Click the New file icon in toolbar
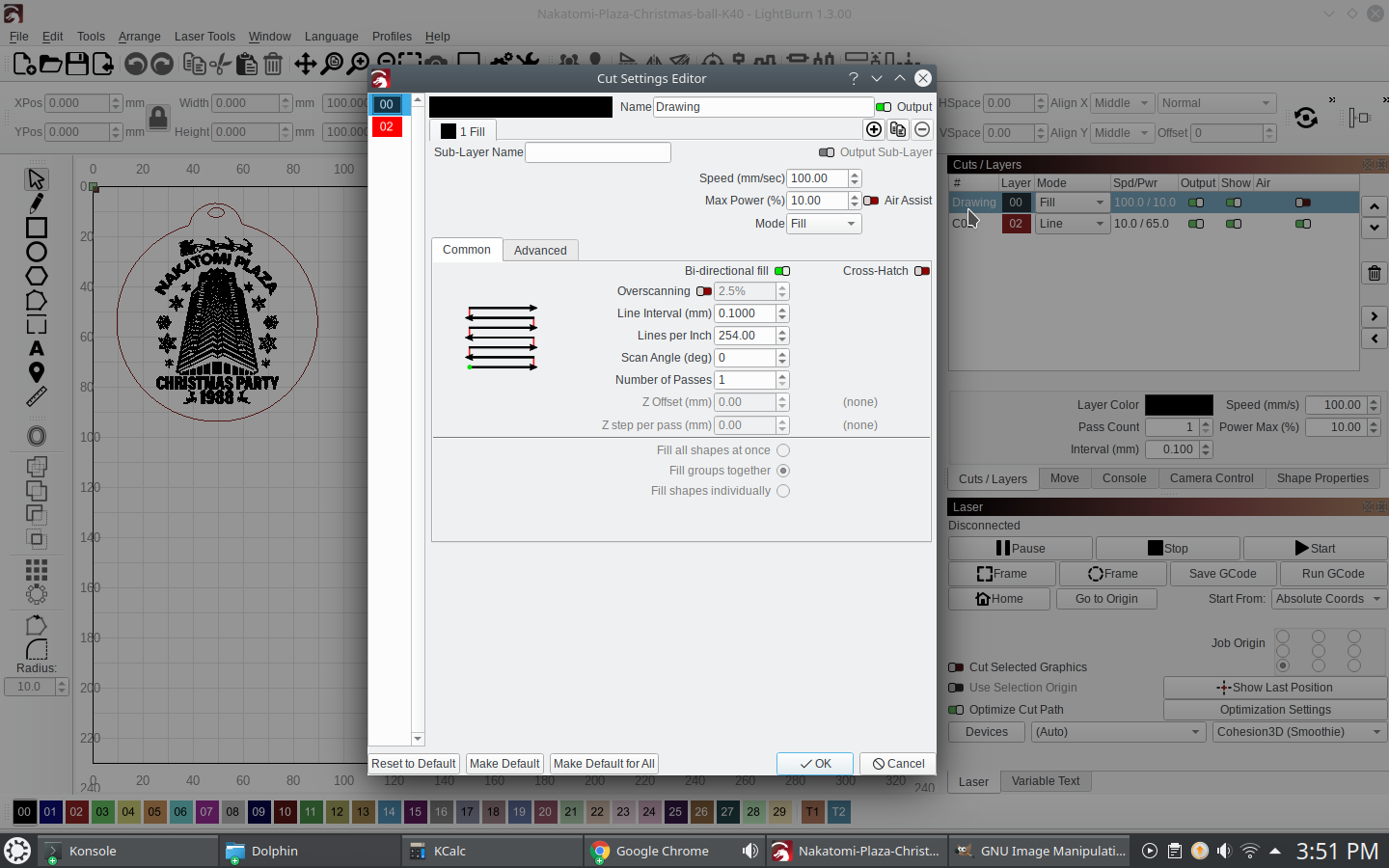This screenshot has height=868, width=1389. click(x=24, y=65)
